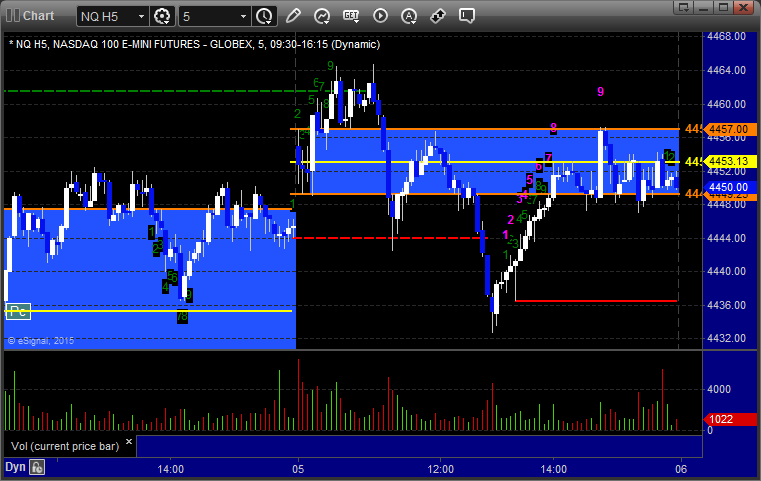Open the alerts 'A' circle menu
The image size is (761, 481).
(409, 16)
